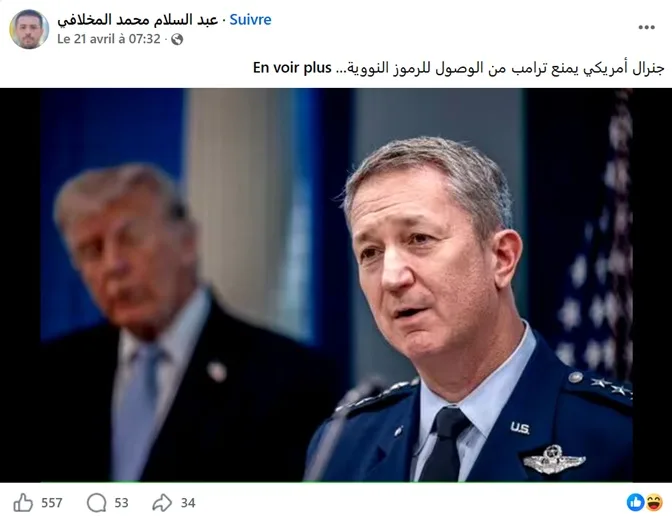Click the share arrow icon
This screenshot has width=672, height=516.
point(162,502)
